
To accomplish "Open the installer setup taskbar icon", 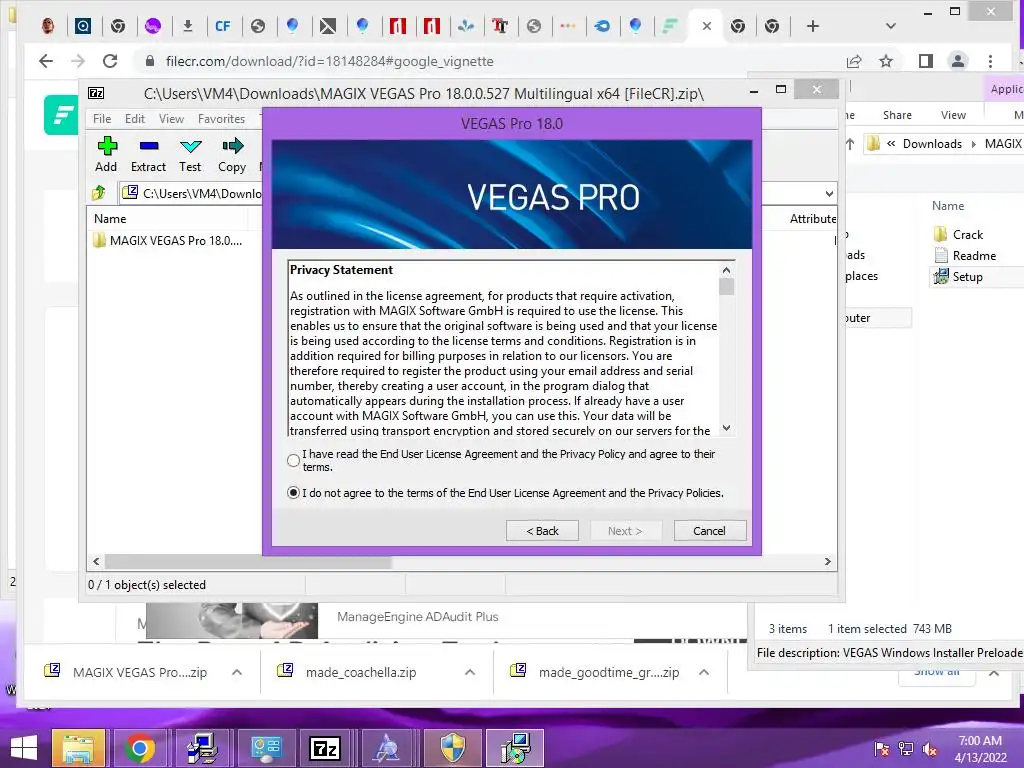I will pos(515,748).
